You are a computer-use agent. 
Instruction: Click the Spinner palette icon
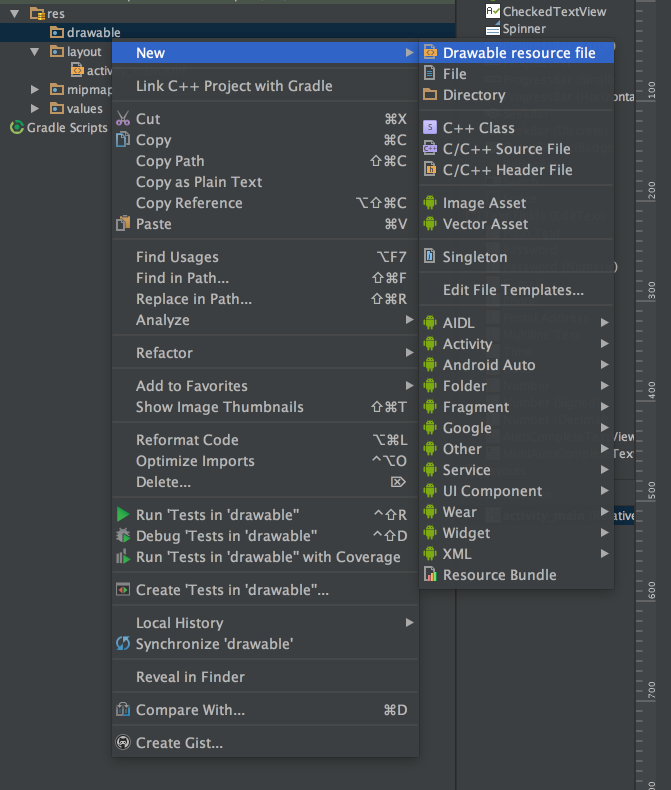pos(493,29)
